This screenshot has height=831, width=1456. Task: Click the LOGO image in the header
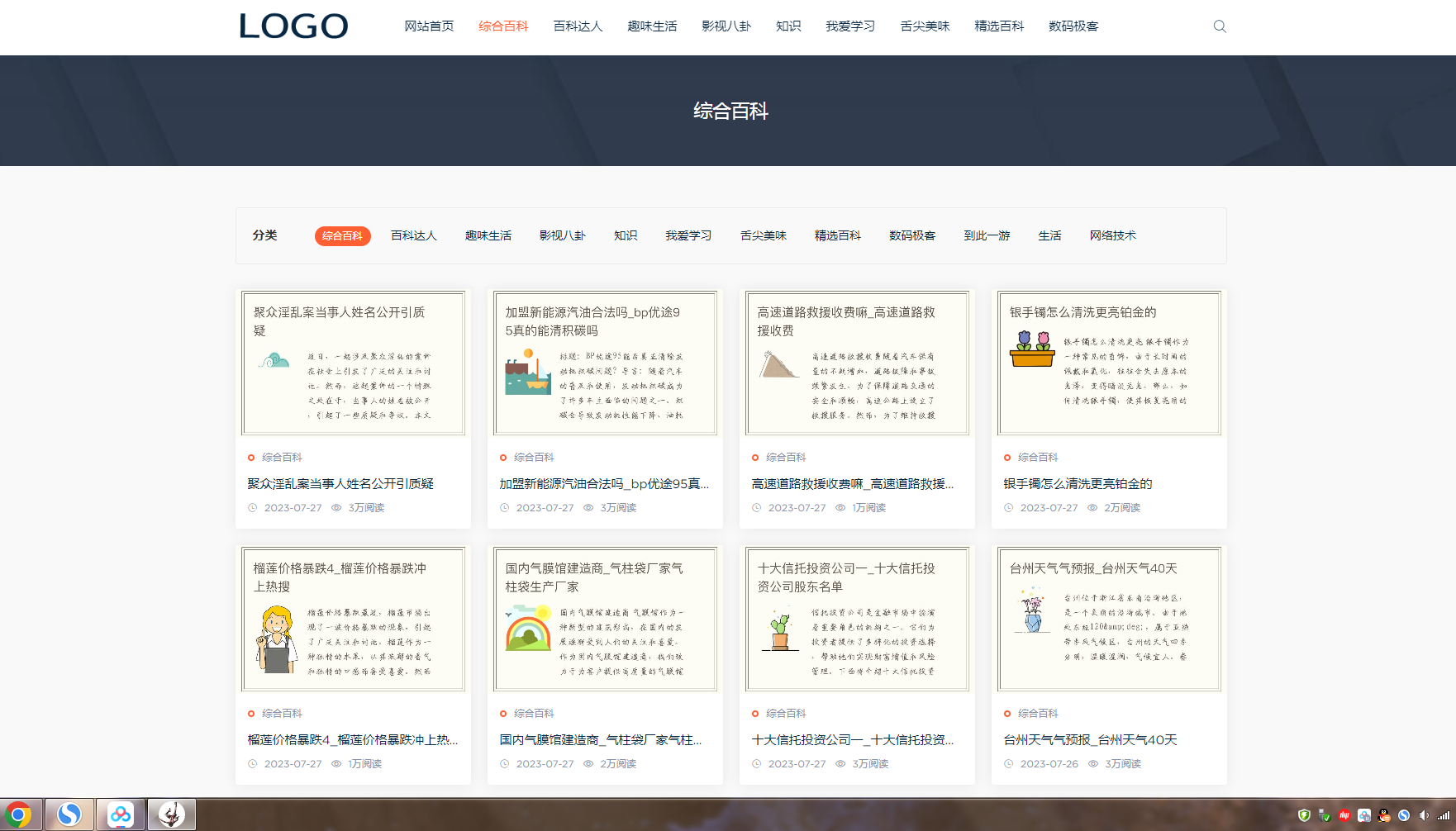click(x=293, y=26)
